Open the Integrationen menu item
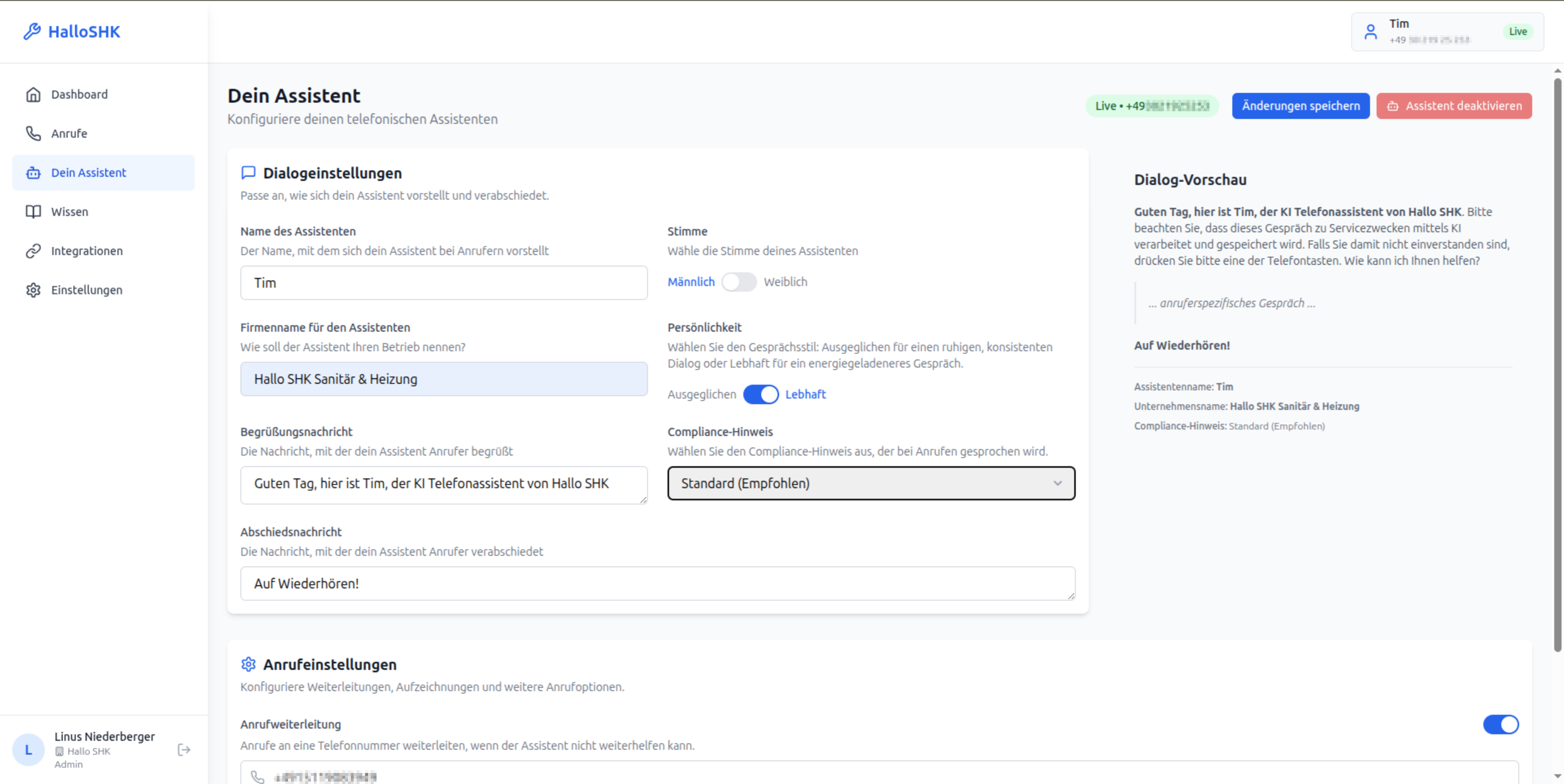Image resolution: width=1564 pixels, height=784 pixels. (103, 251)
